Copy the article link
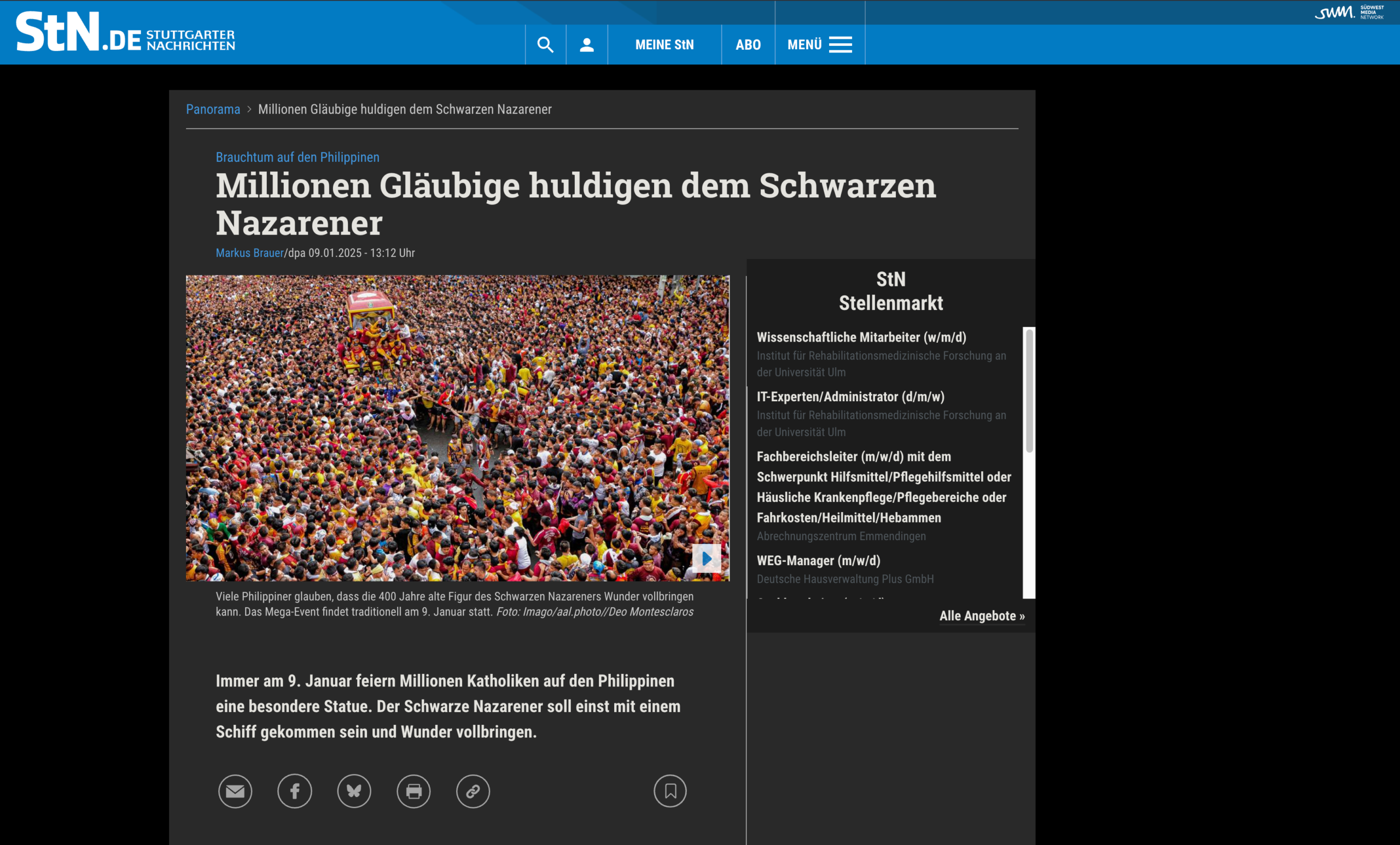1400x845 pixels. click(472, 791)
